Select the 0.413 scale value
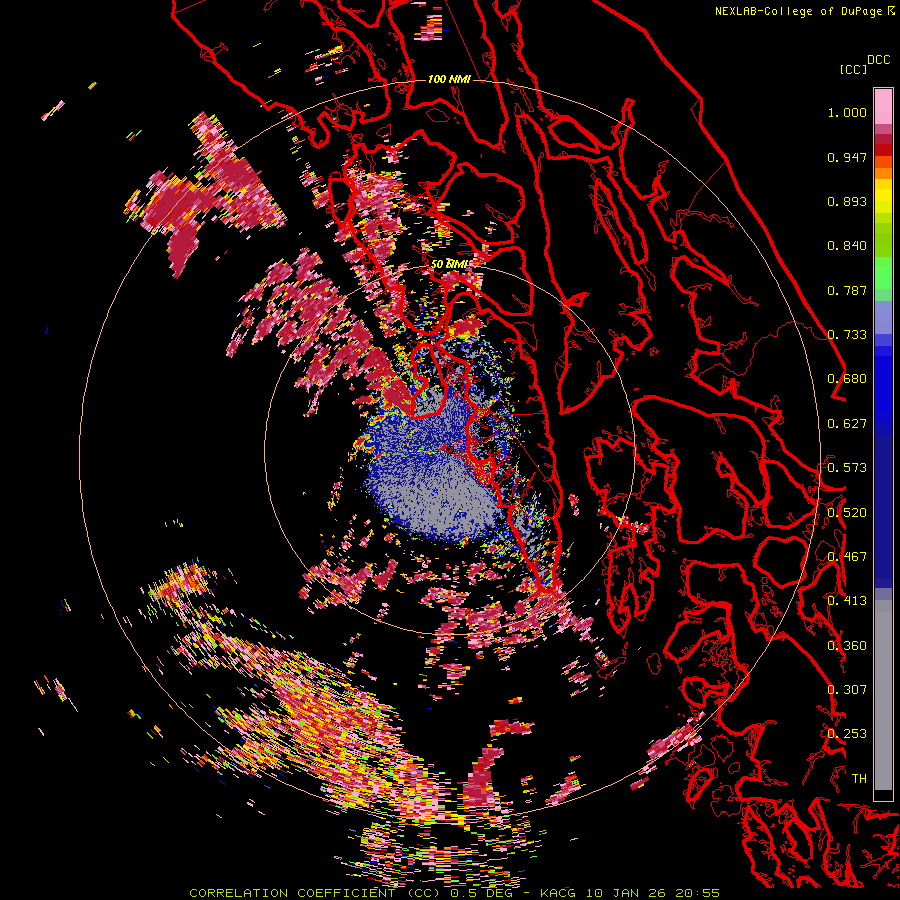900x900 pixels. tap(847, 601)
